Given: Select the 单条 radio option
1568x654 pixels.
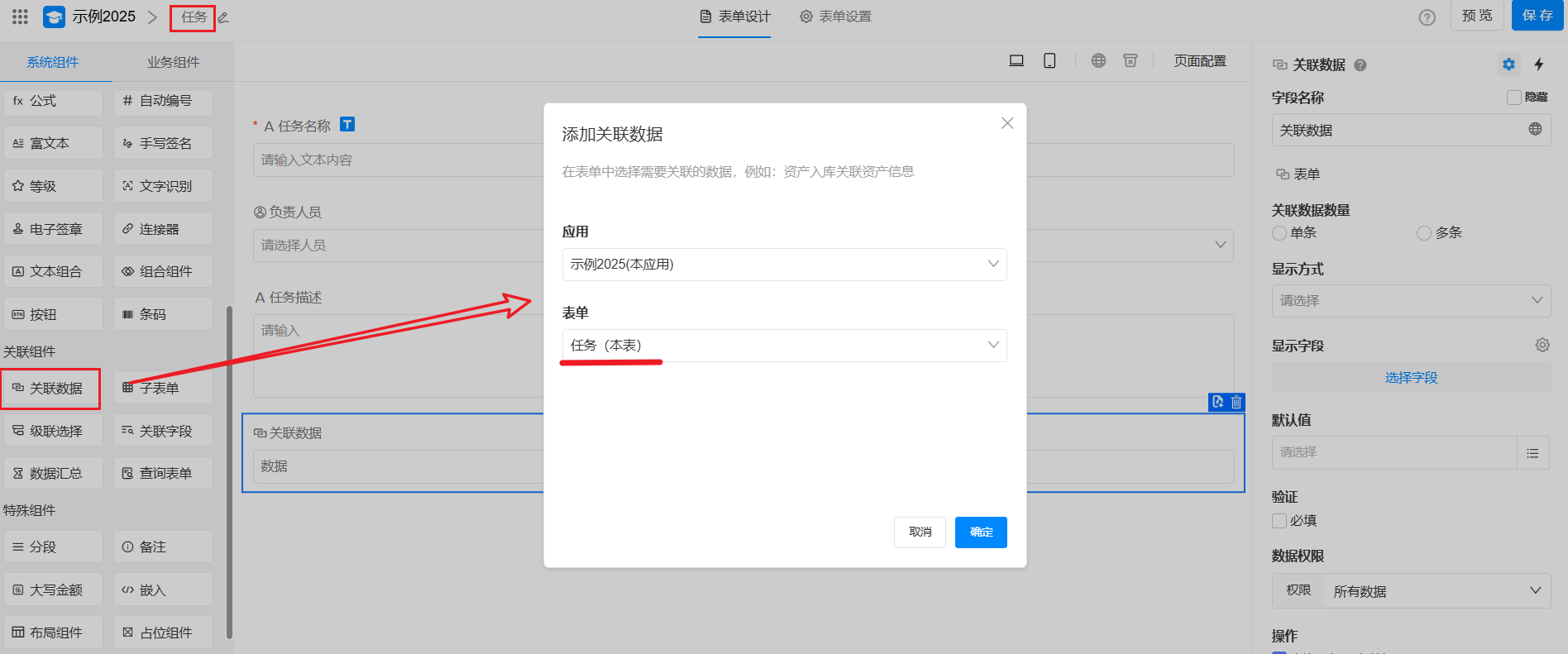Looking at the screenshot, I should click(x=1279, y=233).
